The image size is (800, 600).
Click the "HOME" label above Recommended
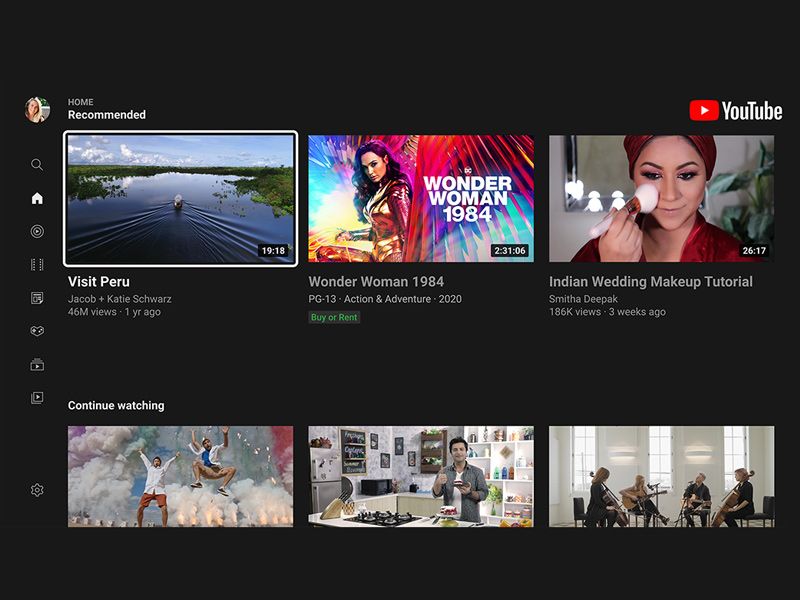(x=81, y=102)
